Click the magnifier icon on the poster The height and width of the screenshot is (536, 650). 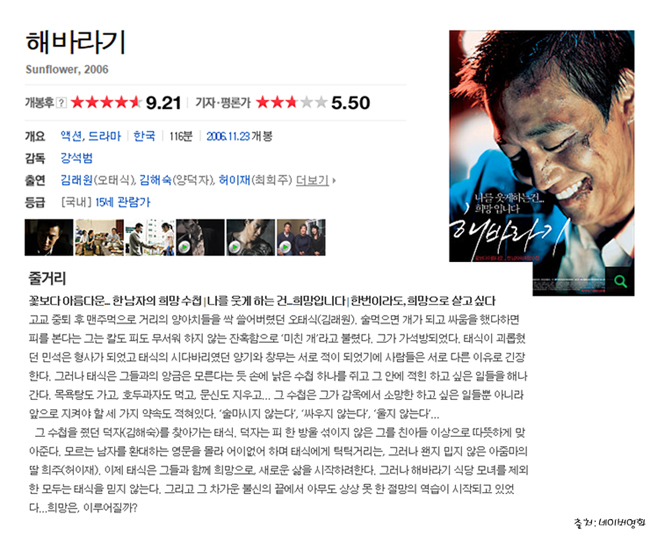(x=620, y=281)
